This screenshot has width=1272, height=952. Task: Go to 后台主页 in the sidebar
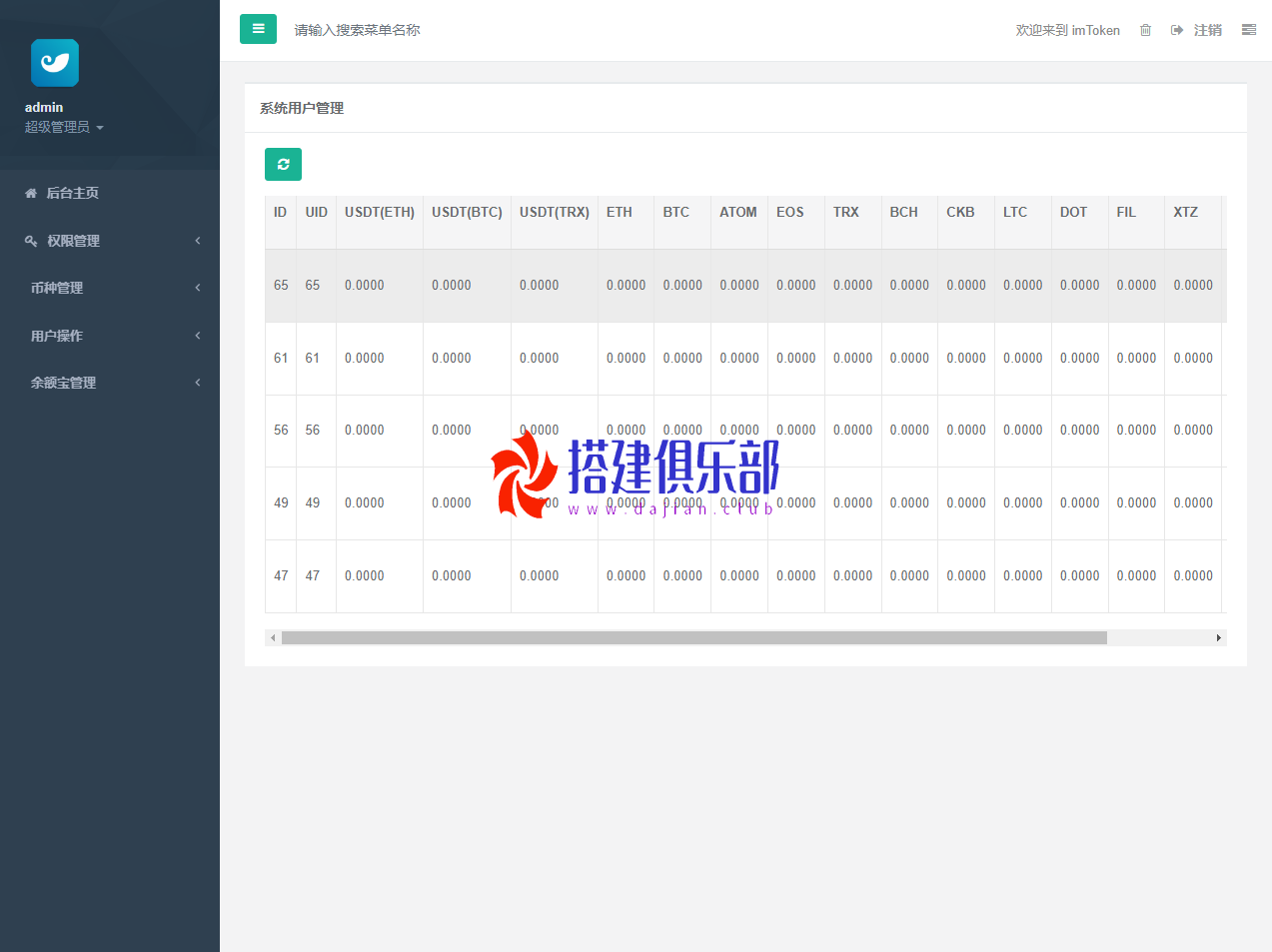[72, 193]
